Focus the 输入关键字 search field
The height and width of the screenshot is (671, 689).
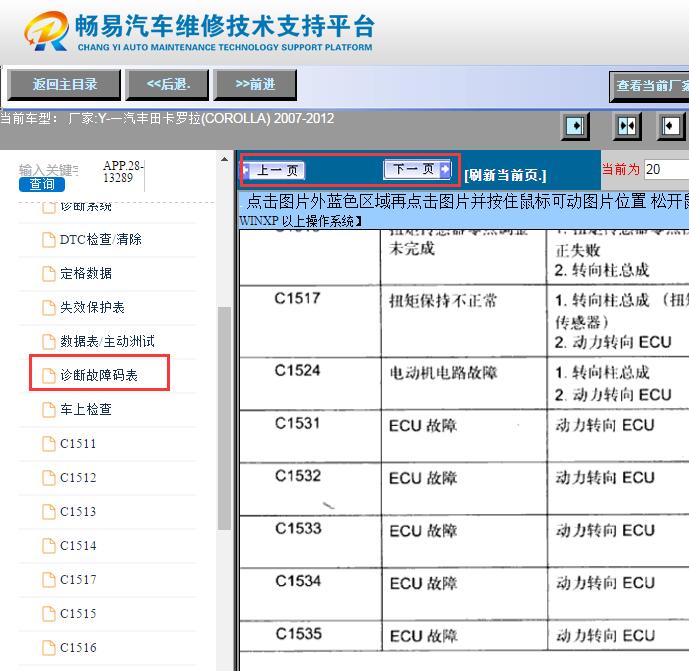click(49, 170)
